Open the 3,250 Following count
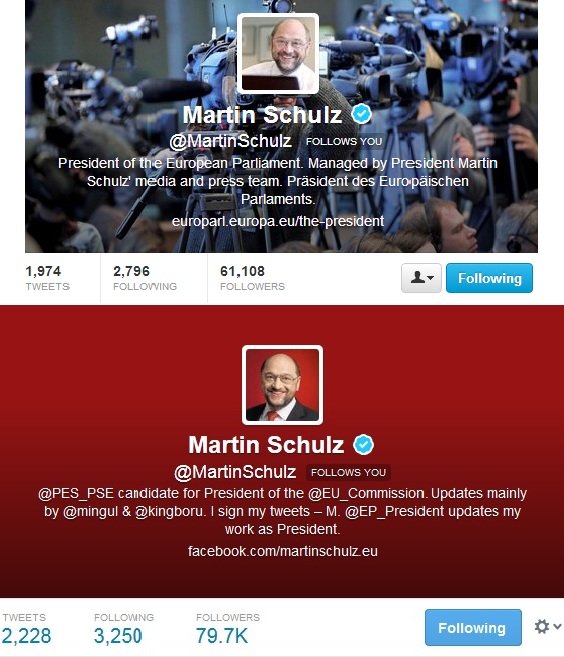 (124, 629)
